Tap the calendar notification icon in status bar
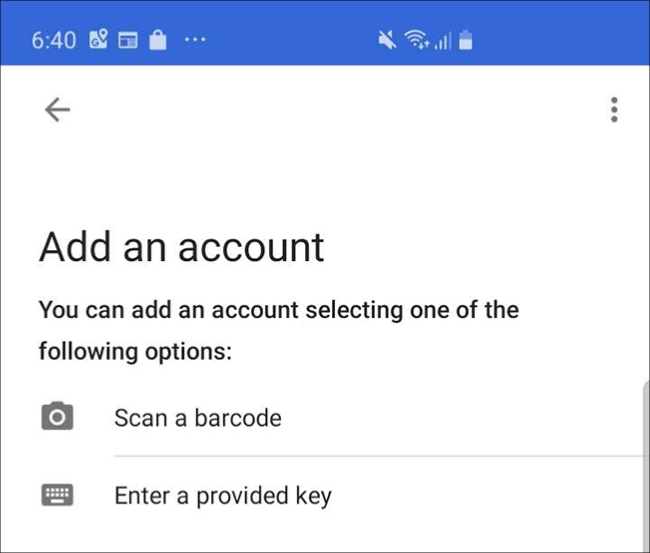This screenshot has height=553, width=650. (127, 41)
